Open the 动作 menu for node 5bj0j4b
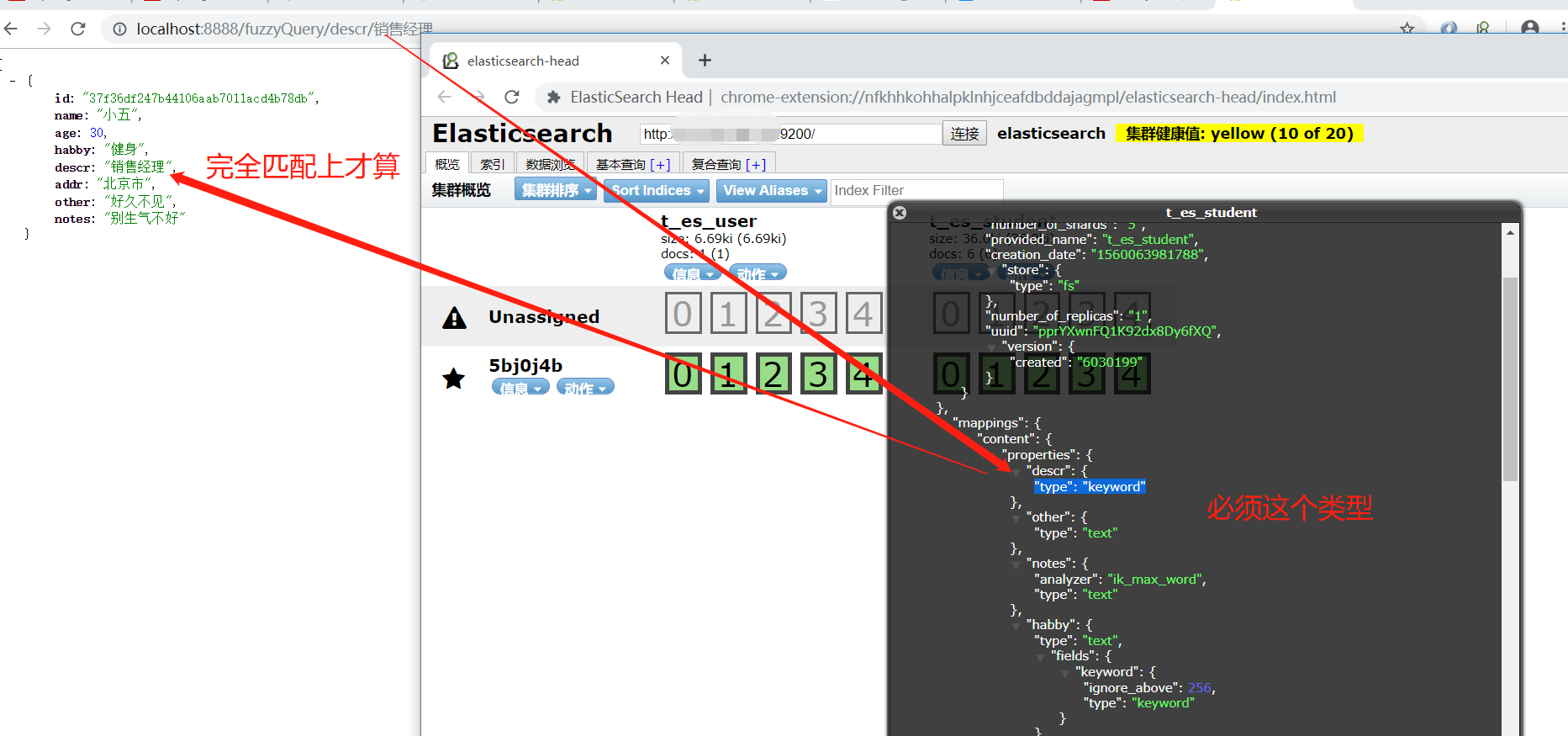Image resolution: width=1568 pixels, height=736 pixels. click(x=585, y=387)
